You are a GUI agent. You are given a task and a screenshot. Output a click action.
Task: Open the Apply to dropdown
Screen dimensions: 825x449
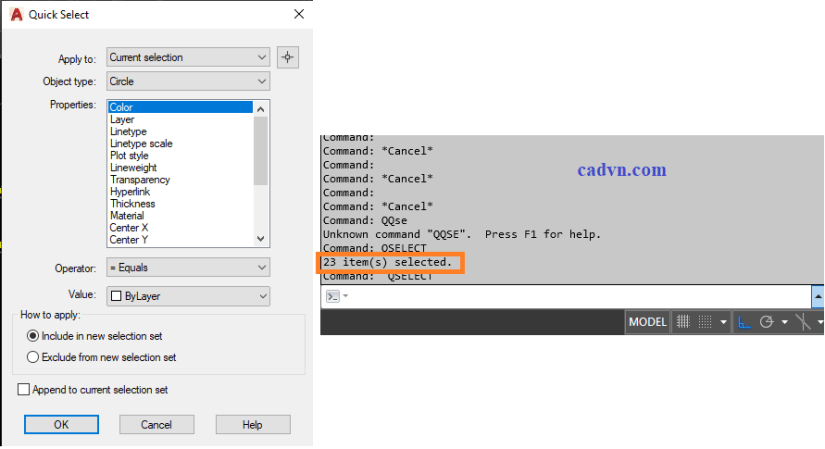pyautogui.click(x=188, y=57)
